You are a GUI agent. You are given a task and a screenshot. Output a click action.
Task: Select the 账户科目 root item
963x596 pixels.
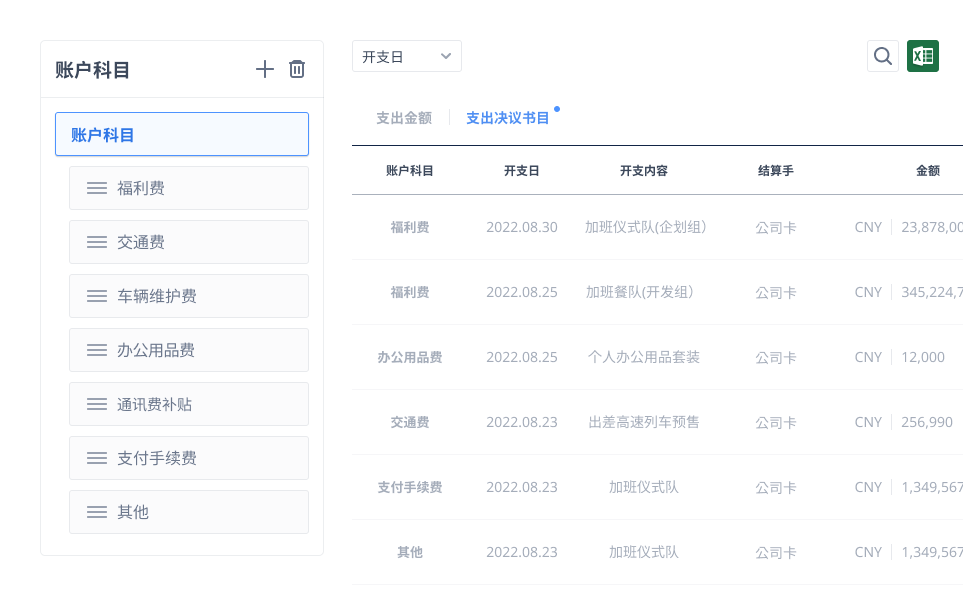[x=182, y=134]
